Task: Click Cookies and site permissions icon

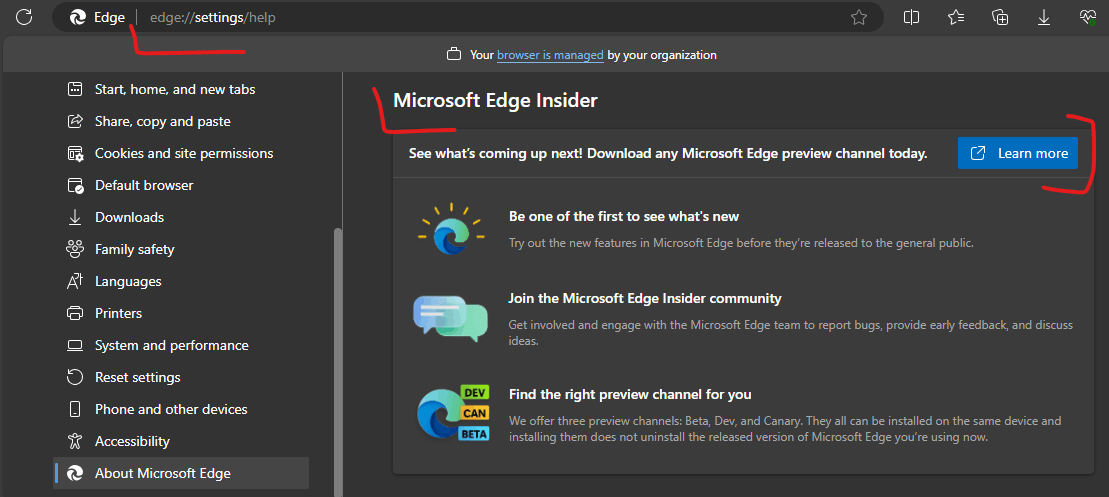Action: click(75, 153)
